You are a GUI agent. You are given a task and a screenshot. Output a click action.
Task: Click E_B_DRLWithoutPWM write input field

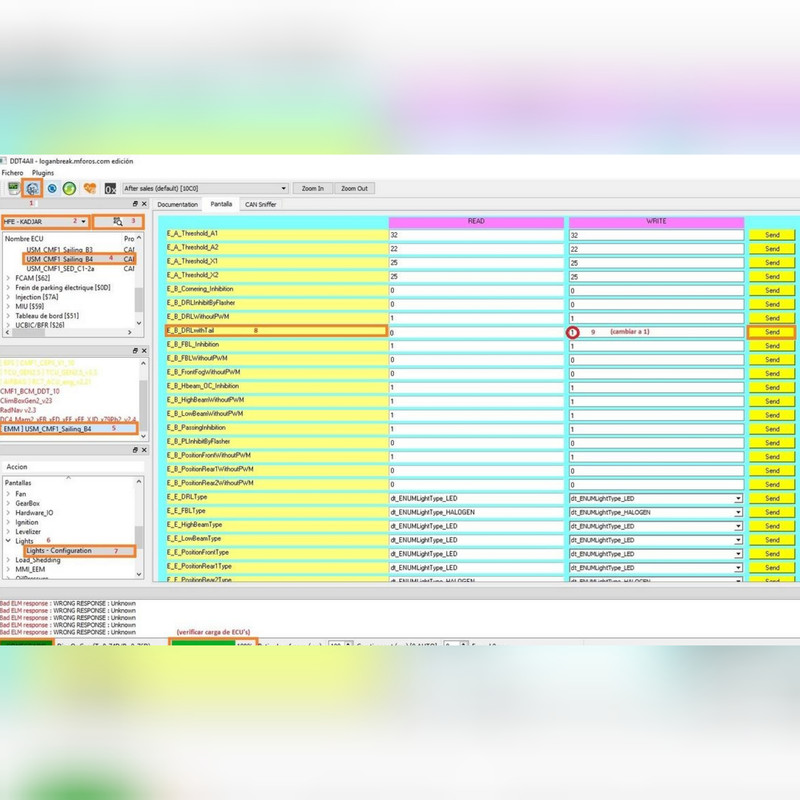[656, 318]
